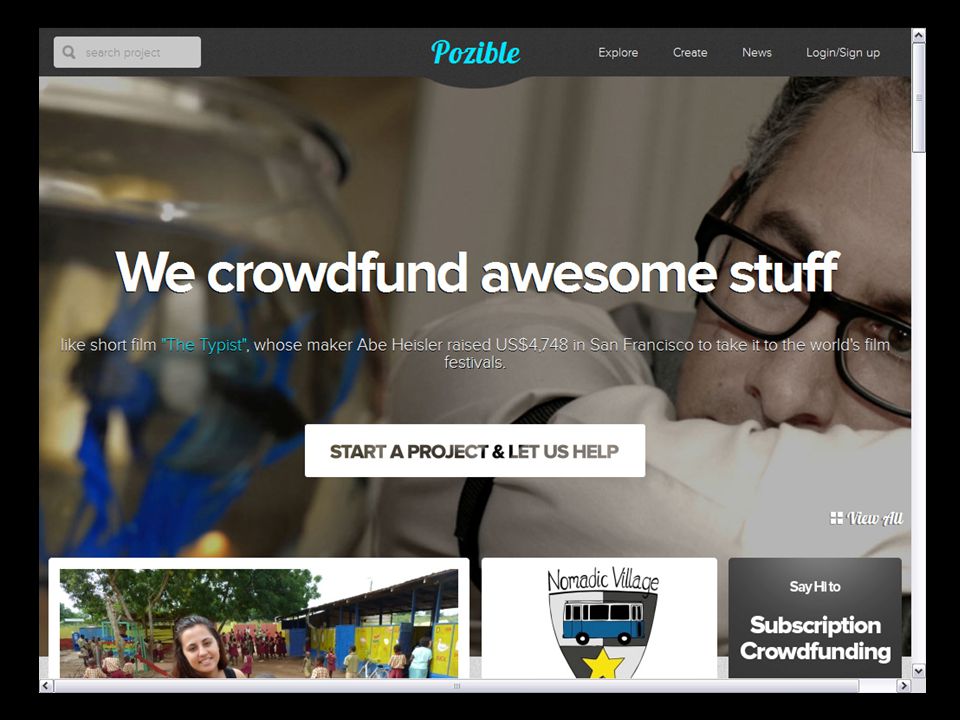The image size is (960, 720).
Task: Go to the News page
Action: (x=757, y=53)
